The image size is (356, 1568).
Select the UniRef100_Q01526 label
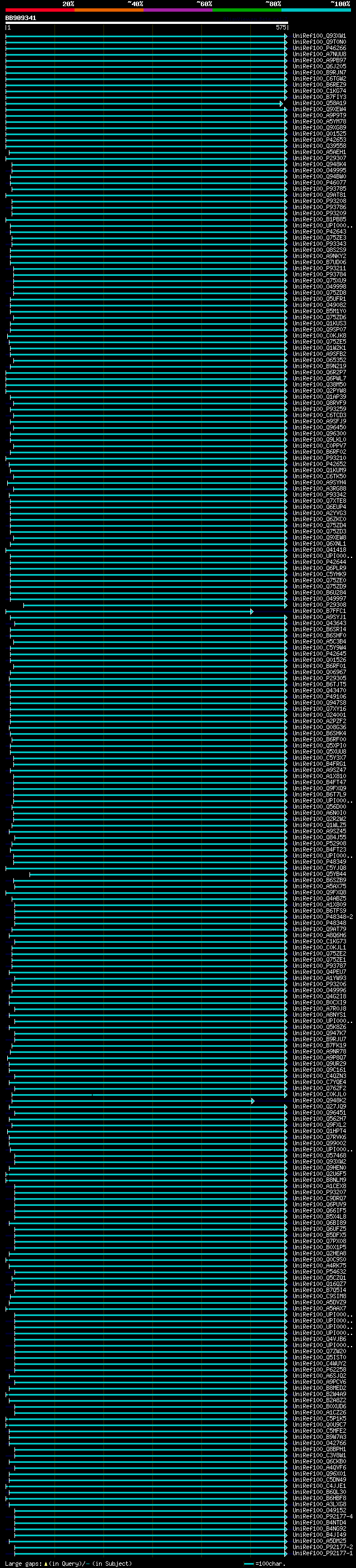click(319, 660)
